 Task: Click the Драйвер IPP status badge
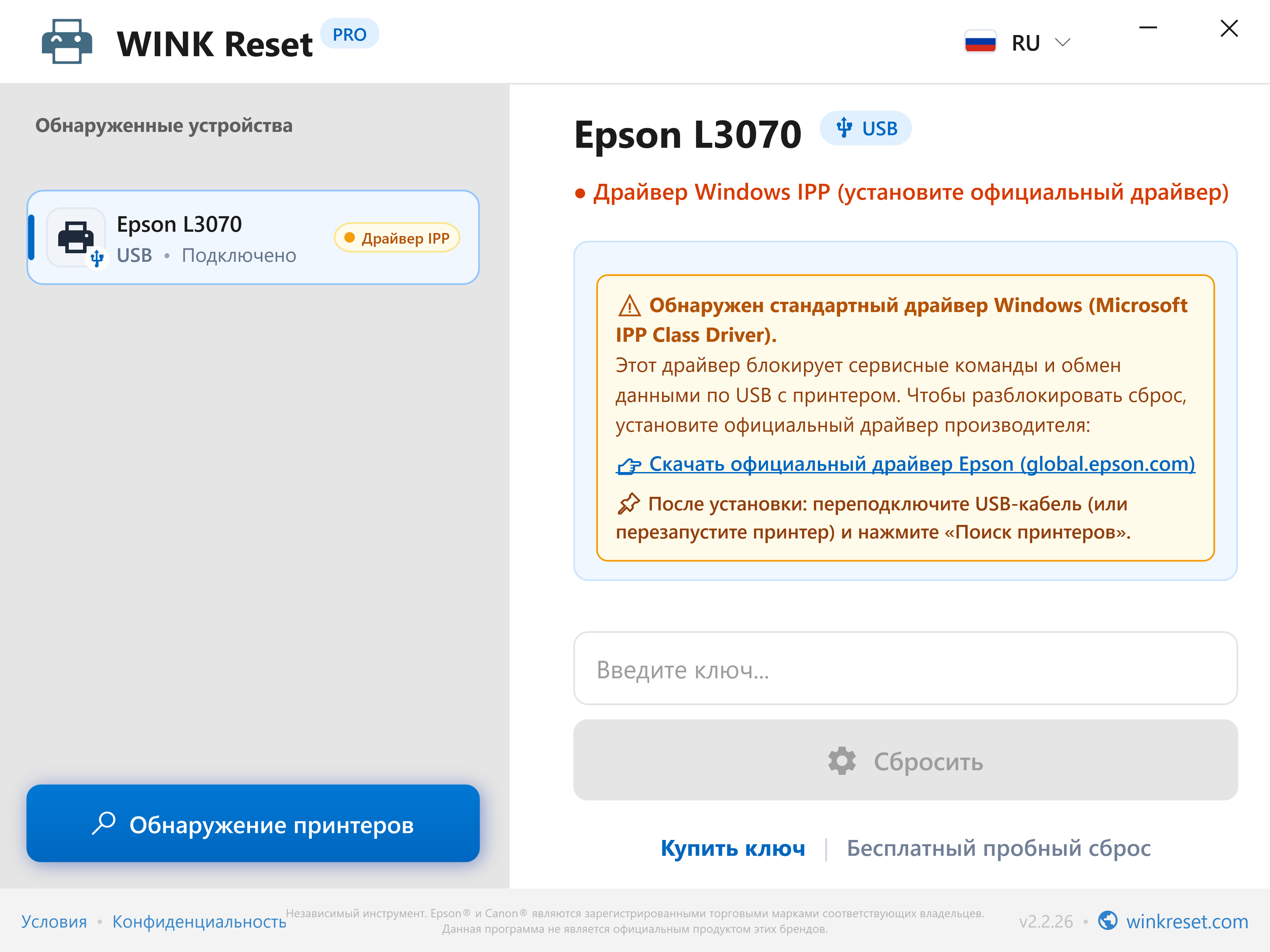click(397, 238)
